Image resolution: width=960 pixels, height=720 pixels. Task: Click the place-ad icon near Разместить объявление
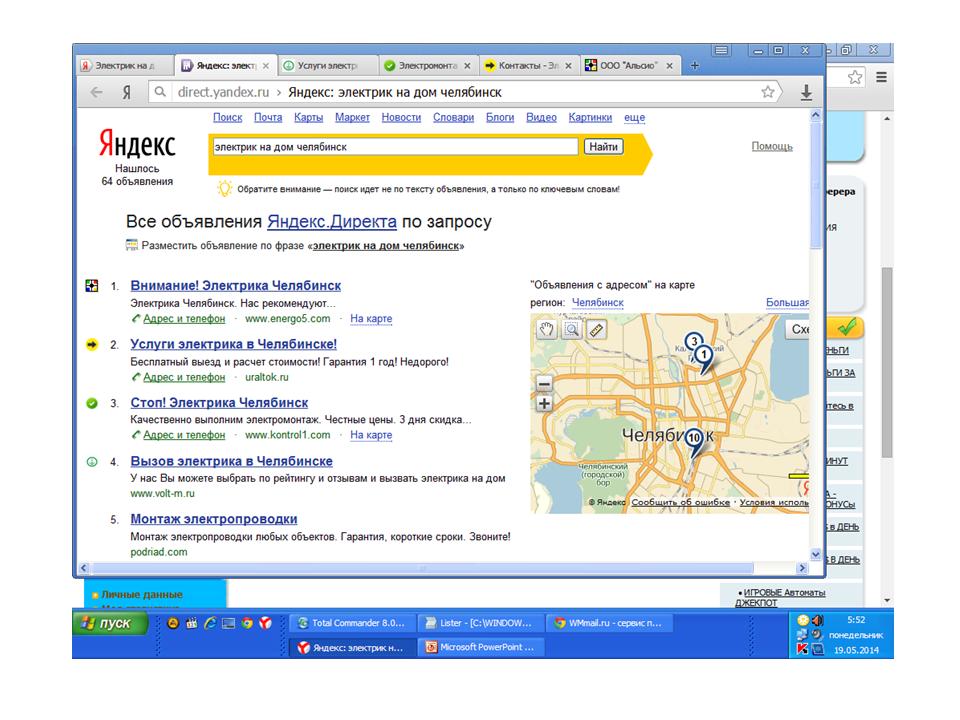tap(132, 246)
